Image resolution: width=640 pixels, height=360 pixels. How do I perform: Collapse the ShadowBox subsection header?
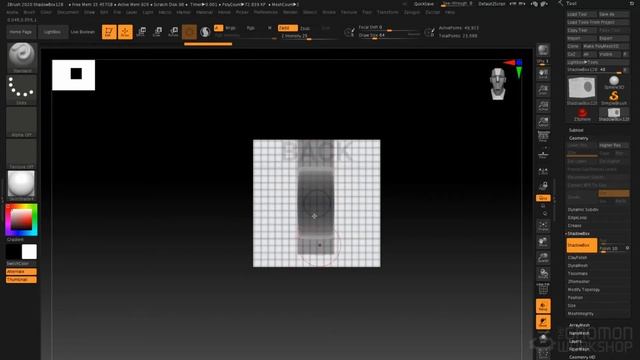(x=578, y=233)
